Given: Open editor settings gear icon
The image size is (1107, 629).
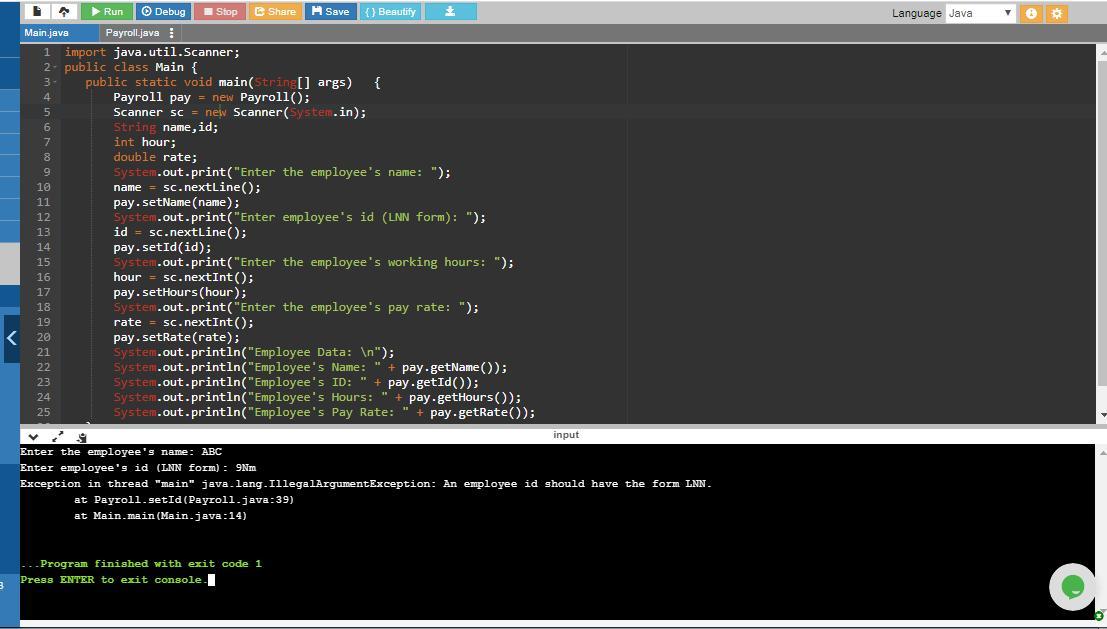Looking at the screenshot, I should click(x=1056, y=13).
